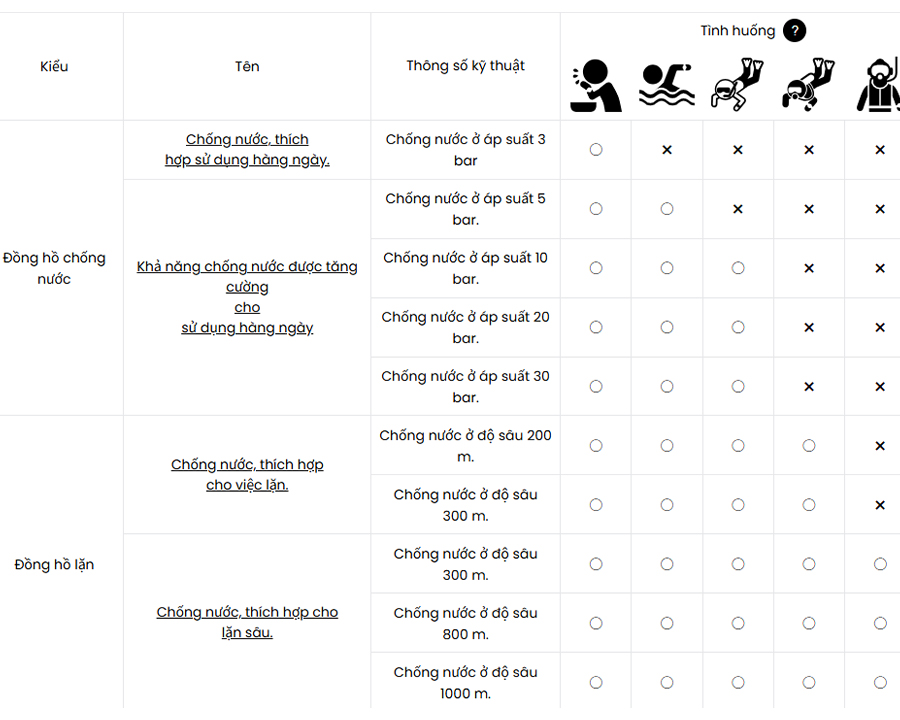Open 'Chống nước, thích hợp cho lặn sâu' link
This screenshot has height=720, width=900.
click(x=247, y=622)
